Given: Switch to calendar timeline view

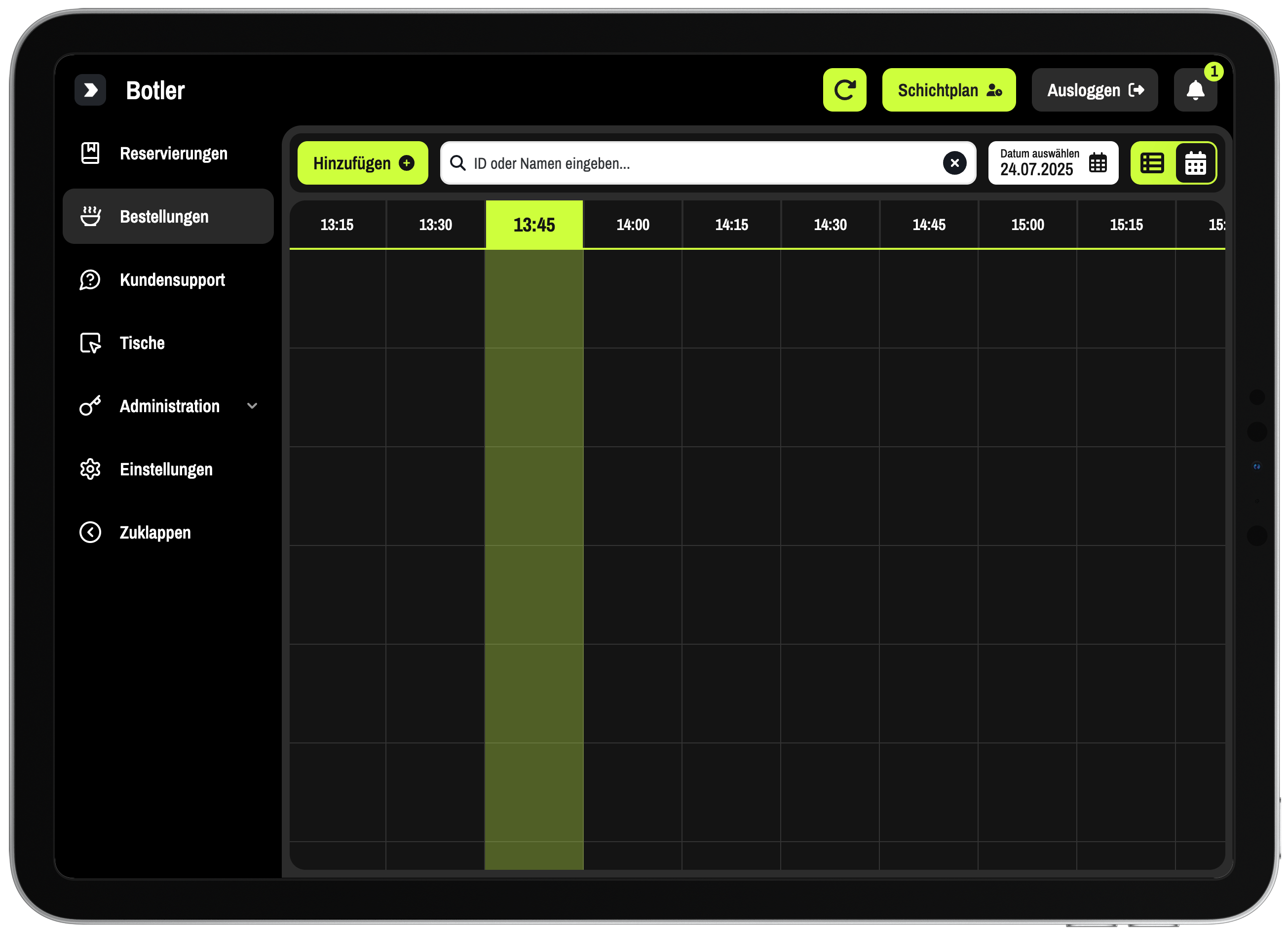Looking at the screenshot, I should point(1195,163).
